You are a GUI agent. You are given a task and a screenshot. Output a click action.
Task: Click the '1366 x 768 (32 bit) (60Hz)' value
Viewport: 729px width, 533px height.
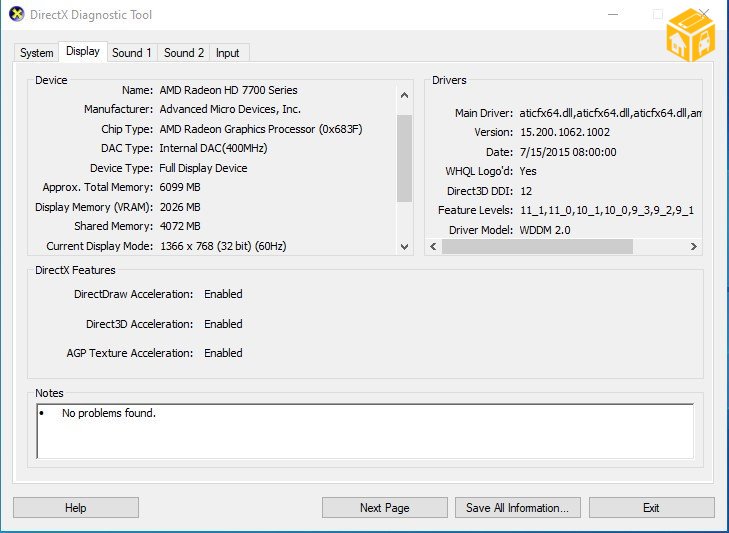click(x=223, y=246)
